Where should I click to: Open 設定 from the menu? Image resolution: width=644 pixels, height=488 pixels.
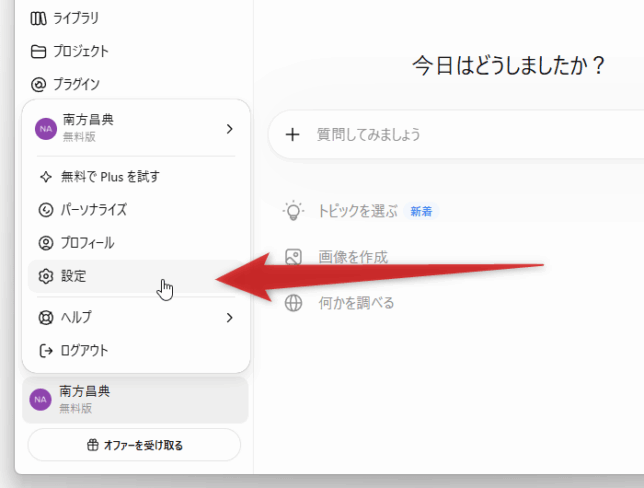point(136,276)
